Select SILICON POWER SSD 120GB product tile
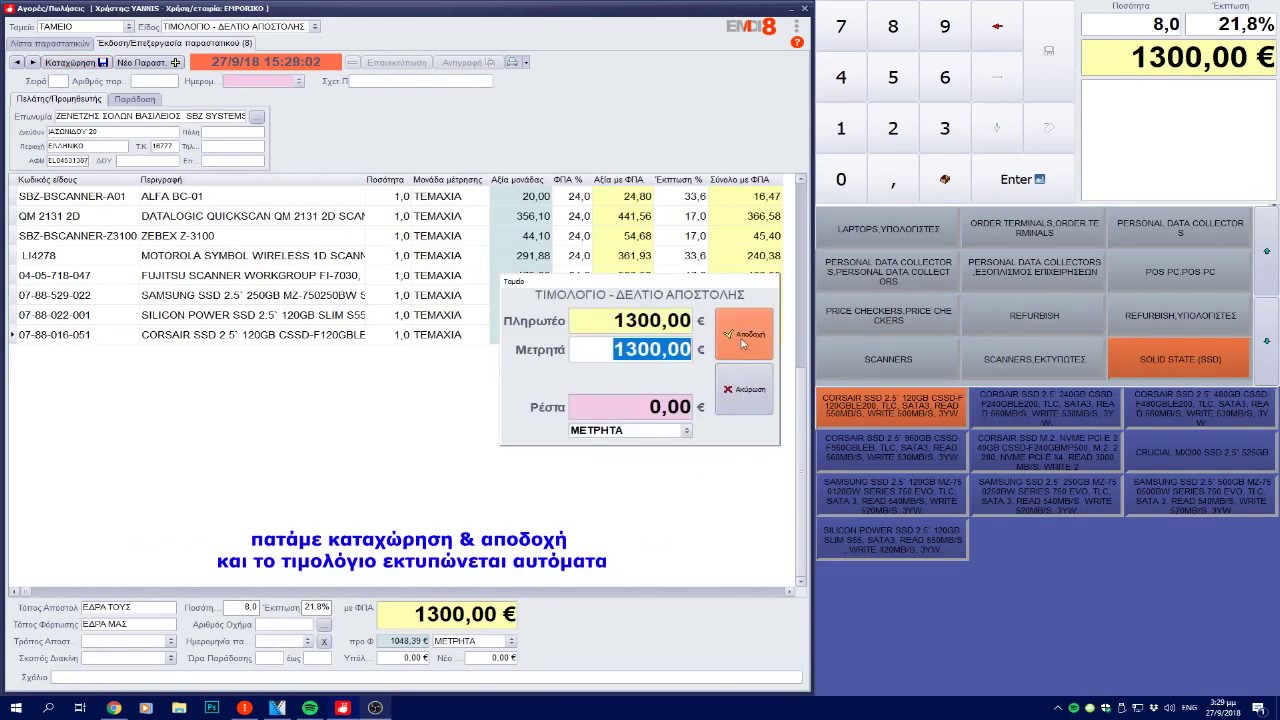The width and height of the screenshot is (1280, 720). (892, 540)
